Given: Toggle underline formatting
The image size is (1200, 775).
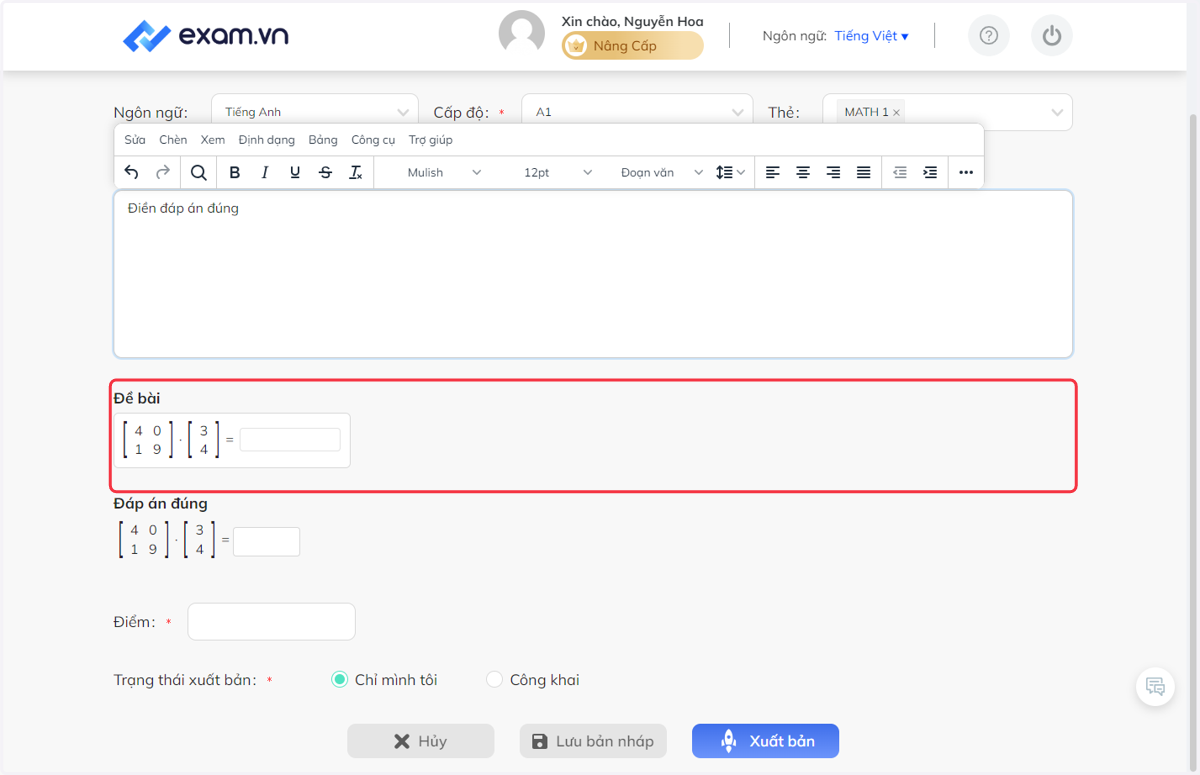Looking at the screenshot, I should click(295, 173).
